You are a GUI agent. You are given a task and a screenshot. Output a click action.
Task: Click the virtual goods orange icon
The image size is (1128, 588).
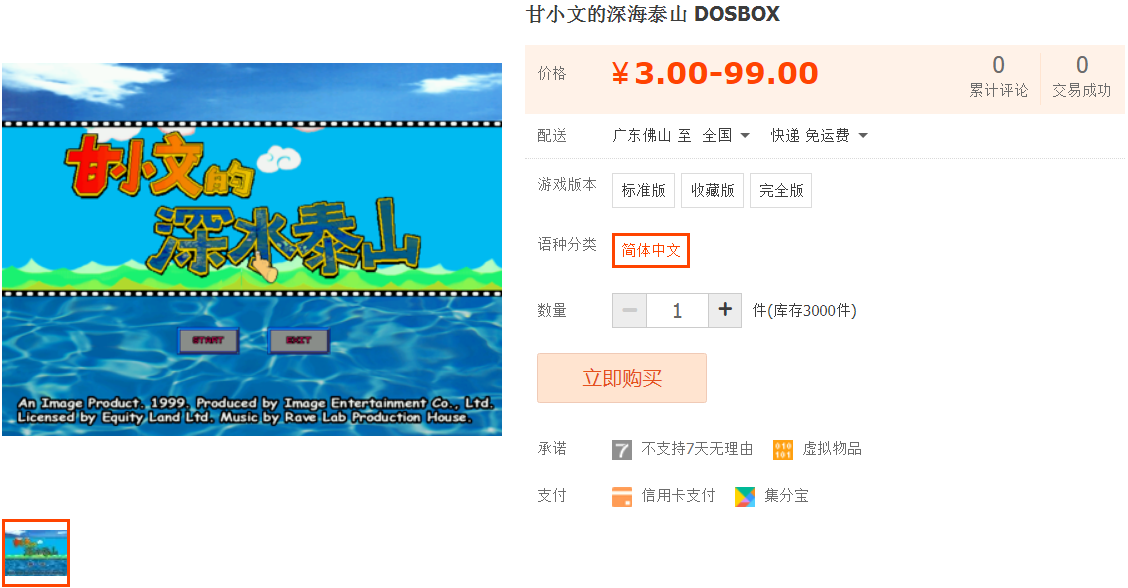tap(783, 450)
